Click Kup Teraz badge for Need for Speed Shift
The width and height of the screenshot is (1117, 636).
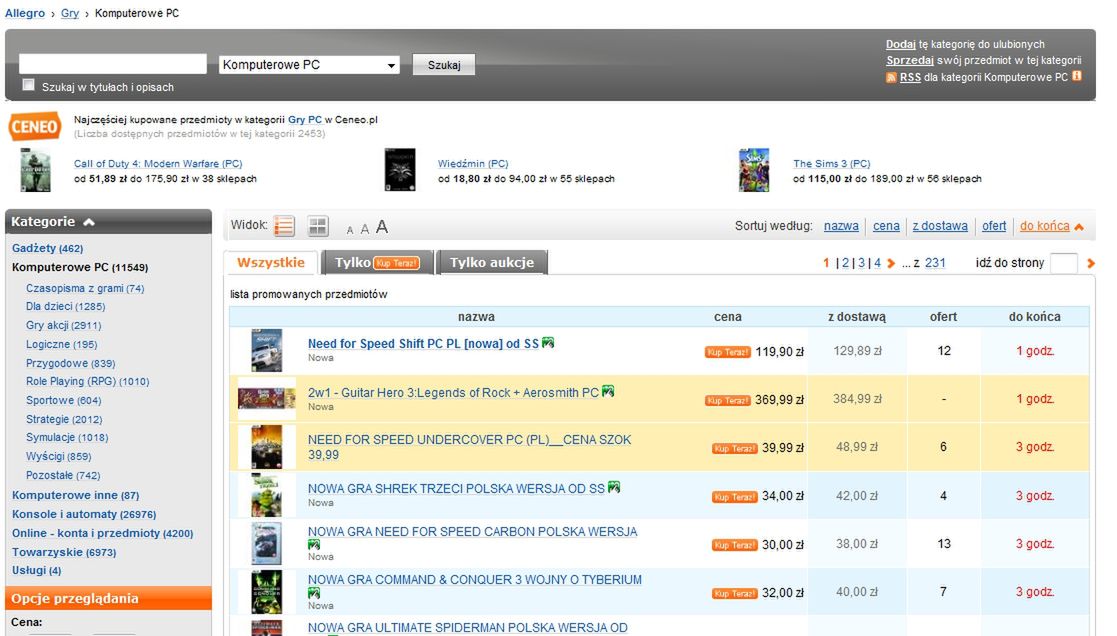tap(727, 352)
